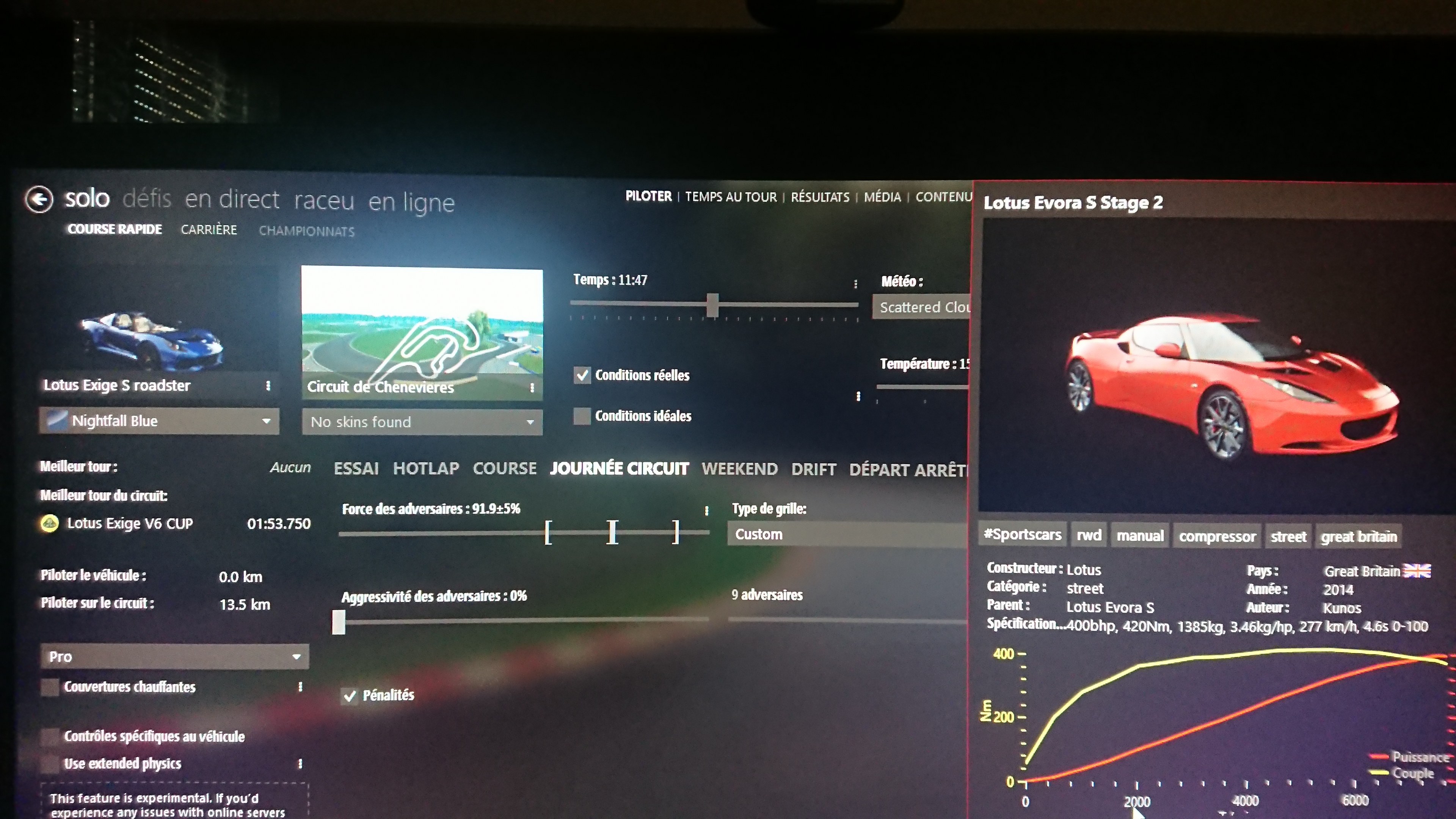The width and height of the screenshot is (1456, 819).
Task: Click info dots next to Couvertures chauffantes
Action: (x=300, y=687)
